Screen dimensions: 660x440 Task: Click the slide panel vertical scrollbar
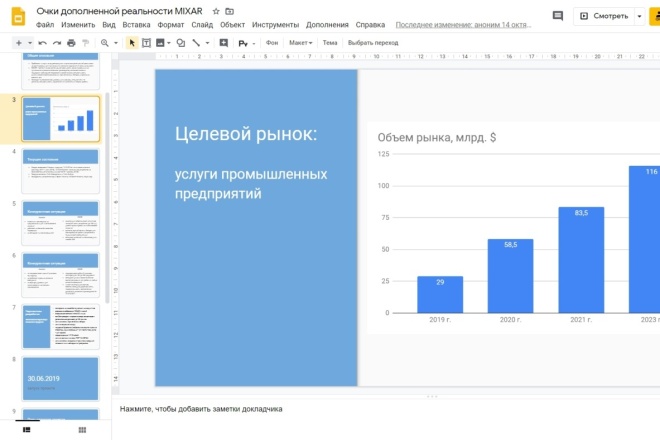[107, 198]
